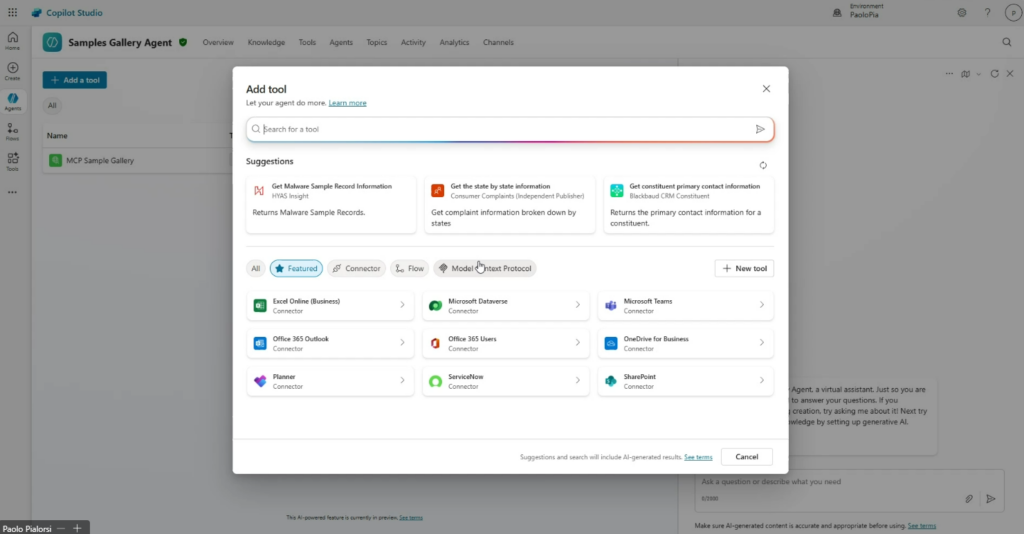Switch to the Analytics tab
The width and height of the screenshot is (1024, 534).
click(x=454, y=42)
